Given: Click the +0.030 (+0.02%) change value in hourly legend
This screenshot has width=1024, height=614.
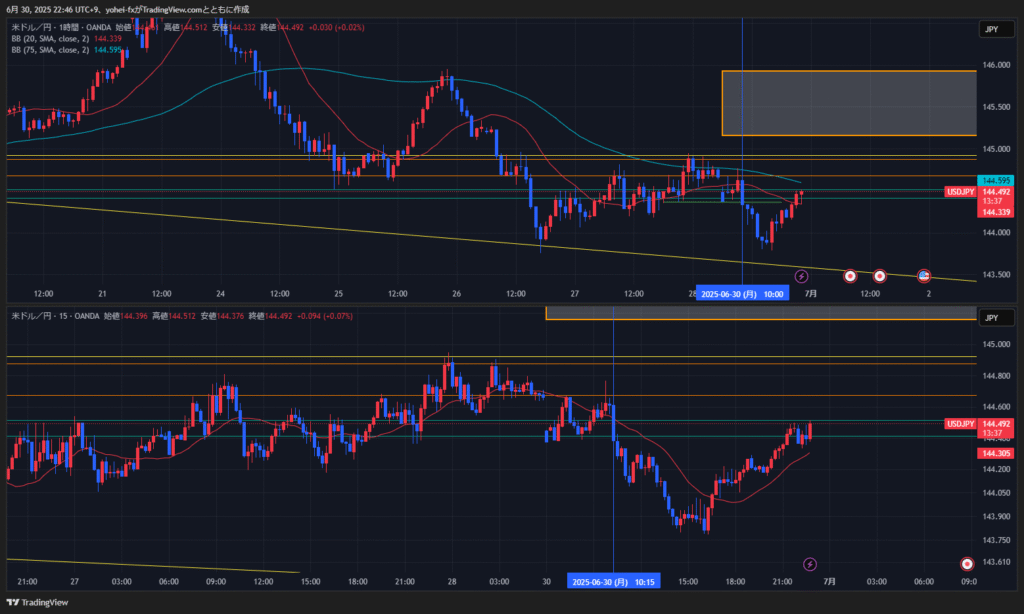Looking at the screenshot, I should point(336,27).
